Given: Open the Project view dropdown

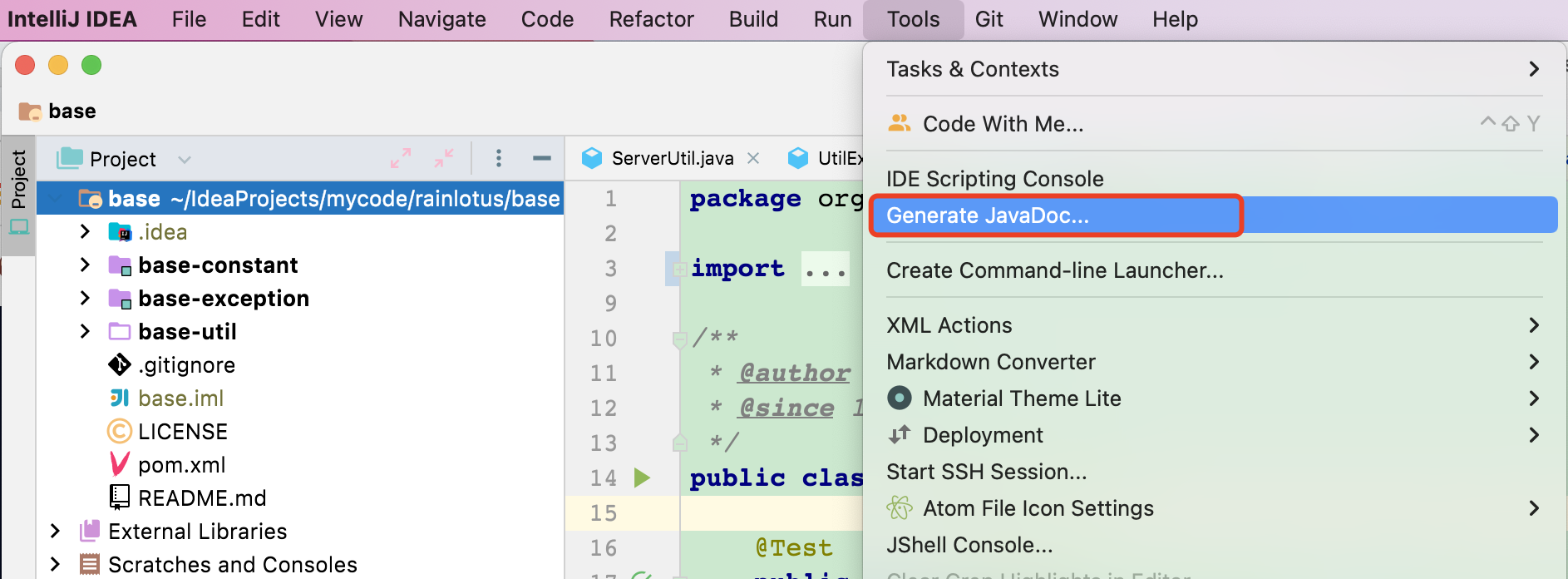Looking at the screenshot, I should [x=185, y=159].
